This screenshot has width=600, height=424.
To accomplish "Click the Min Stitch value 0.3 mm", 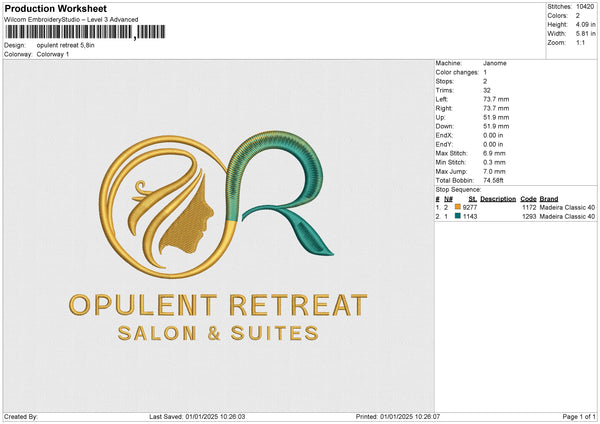I will [x=494, y=162].
